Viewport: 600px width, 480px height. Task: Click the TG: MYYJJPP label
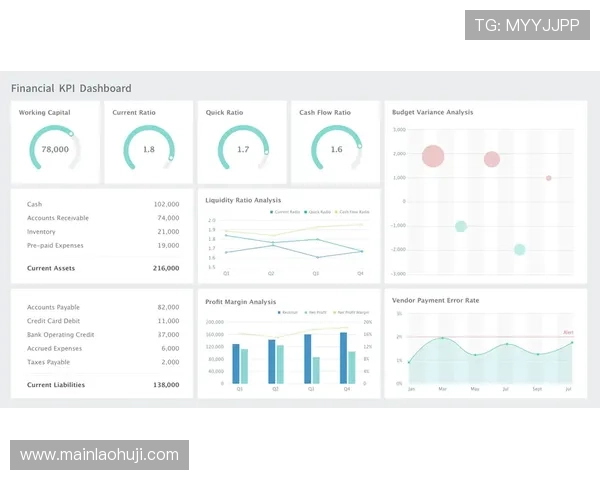click(x=527, y=25)
